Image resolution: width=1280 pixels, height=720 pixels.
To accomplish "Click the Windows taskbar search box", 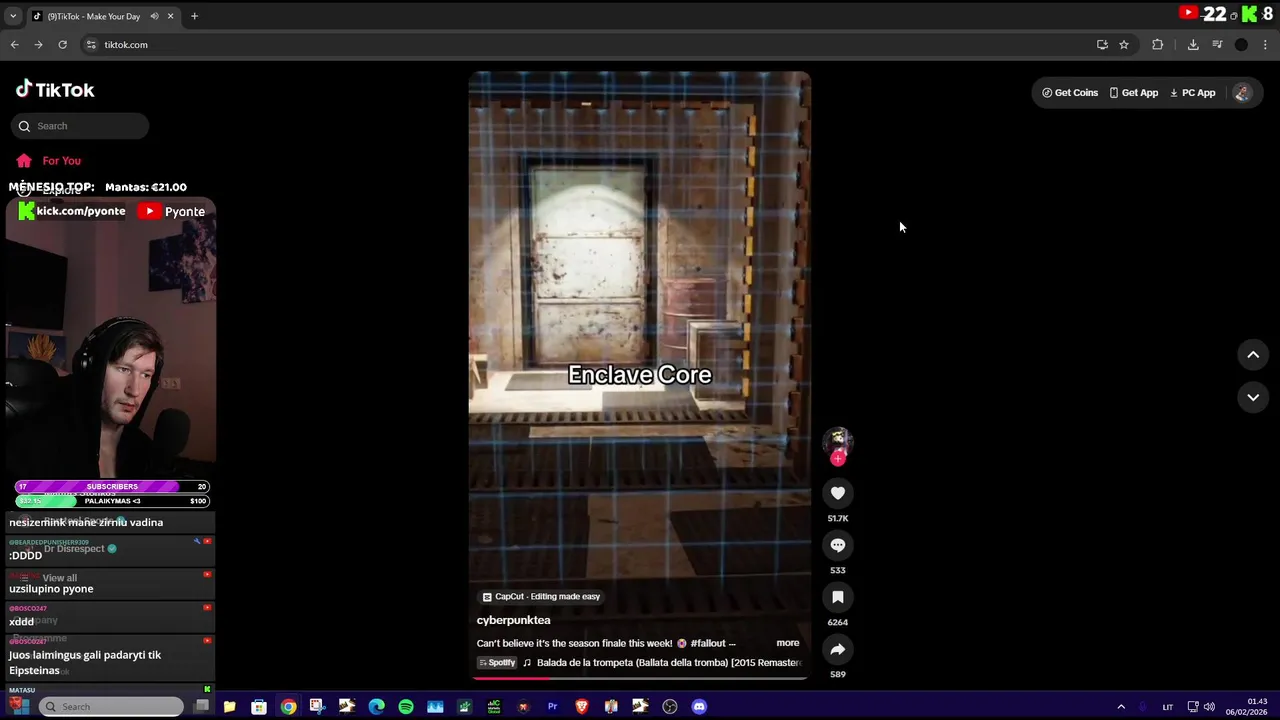I will click(111, 706).
